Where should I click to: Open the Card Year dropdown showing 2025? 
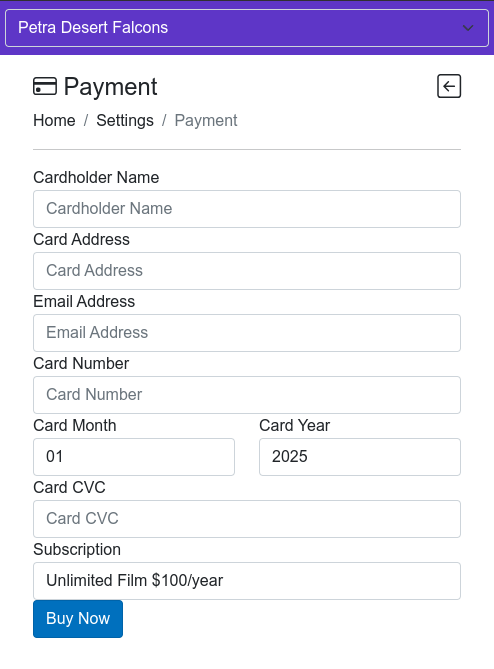360,457
